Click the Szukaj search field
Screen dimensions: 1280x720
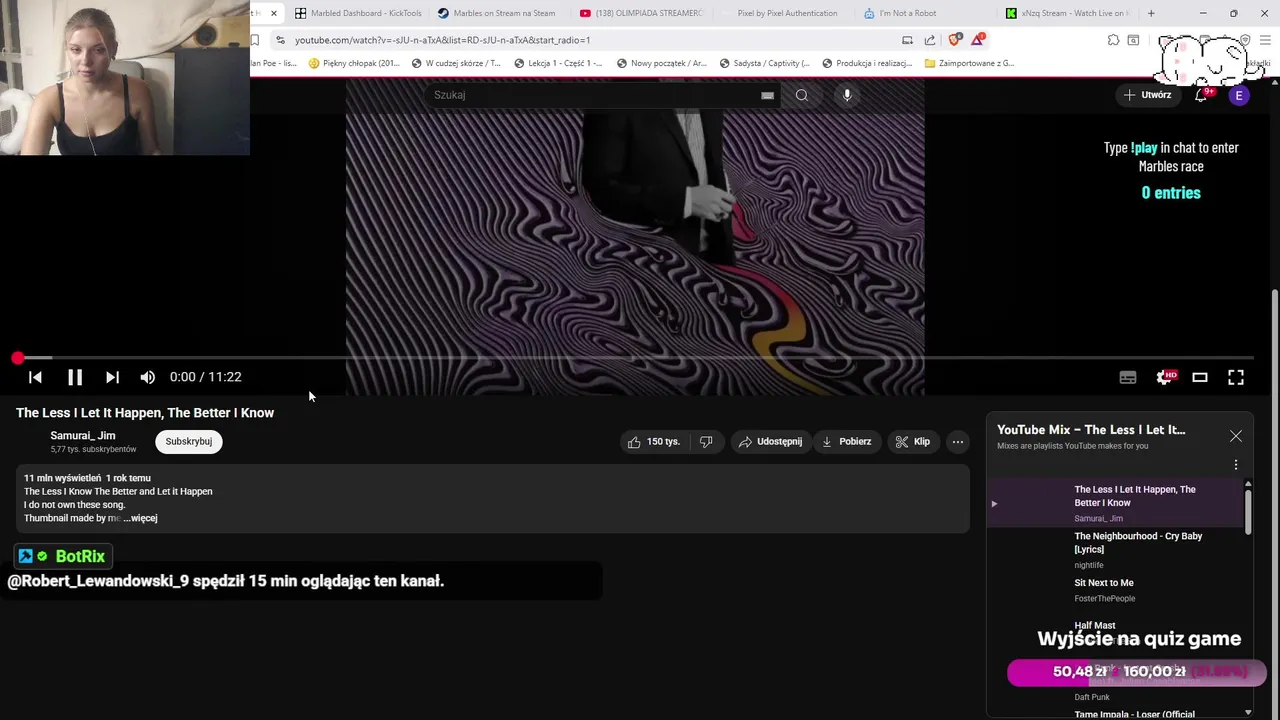pyautogui.click(x=595, y=95)
